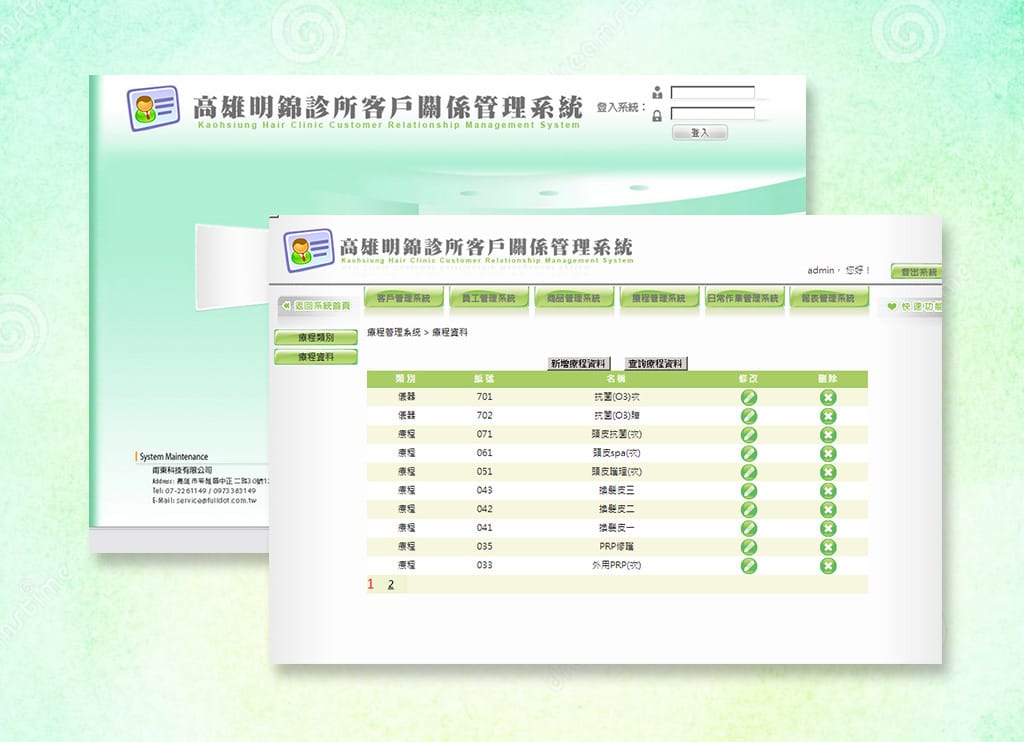Click the 登入 button in the login window
This screenshot has width=1024, height=742.
(x=699, y=133)
